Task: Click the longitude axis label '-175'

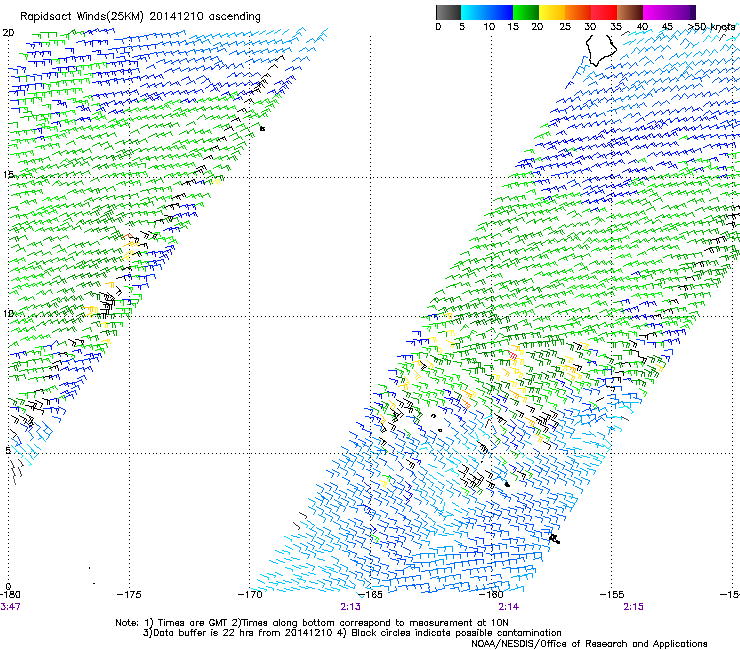Action: (129, 595)
